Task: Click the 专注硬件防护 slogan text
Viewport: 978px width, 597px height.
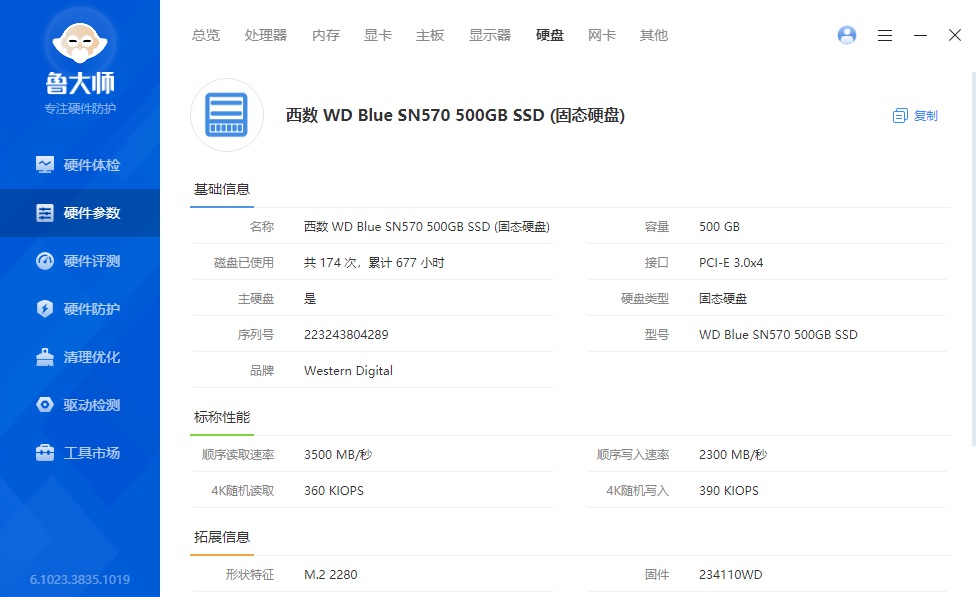Action: point(80,109)
